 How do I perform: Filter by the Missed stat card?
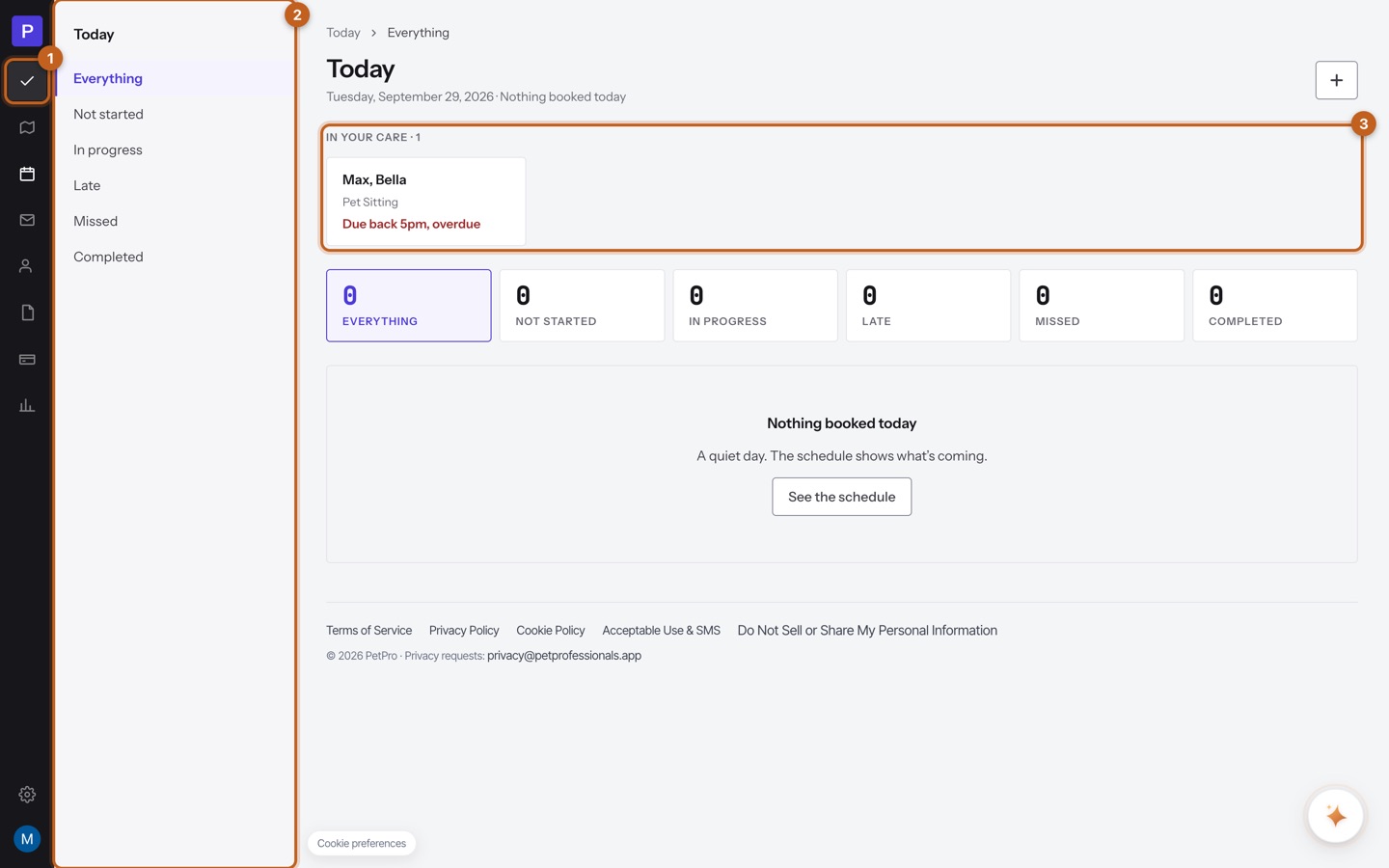click(x=1102, y=306)
